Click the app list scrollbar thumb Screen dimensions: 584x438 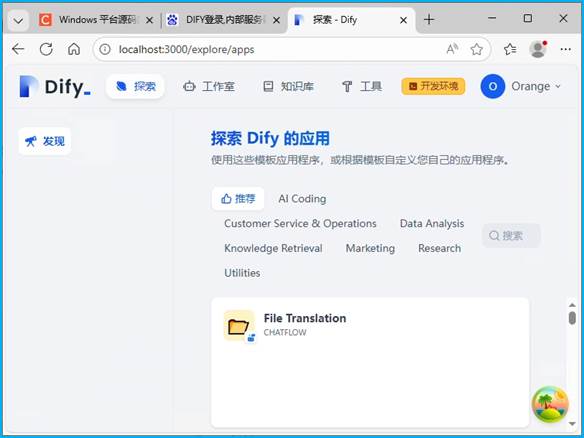click(572, 318)
